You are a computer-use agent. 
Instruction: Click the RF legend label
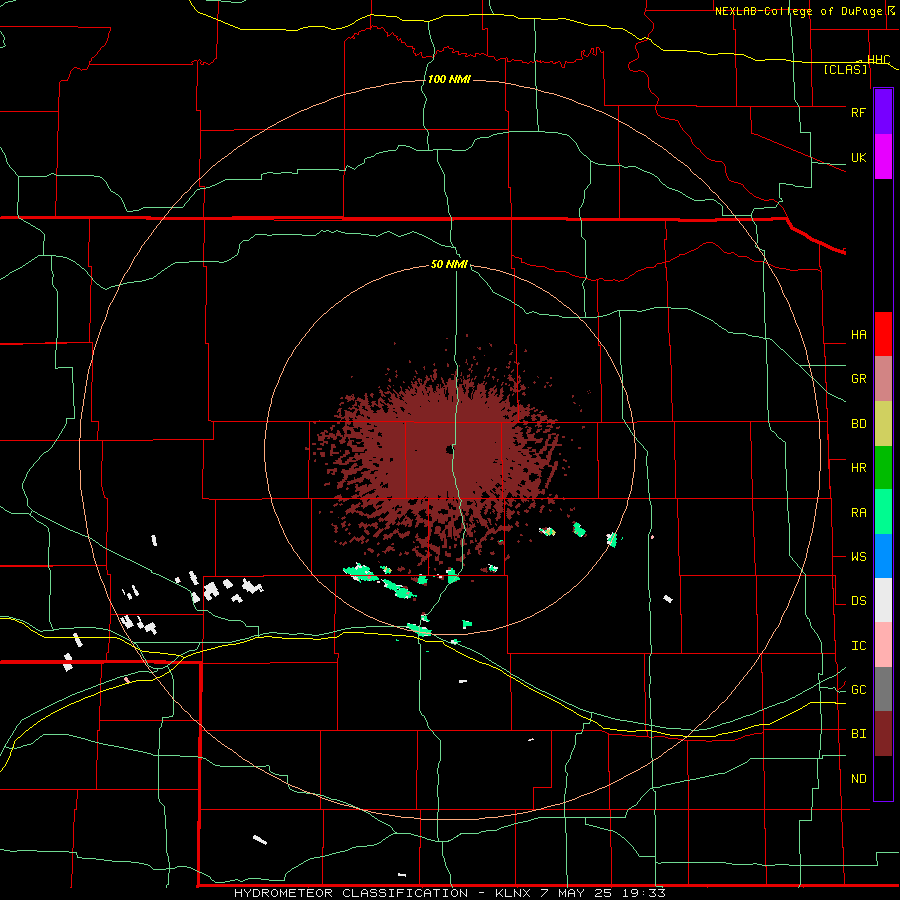coord(858,112)
